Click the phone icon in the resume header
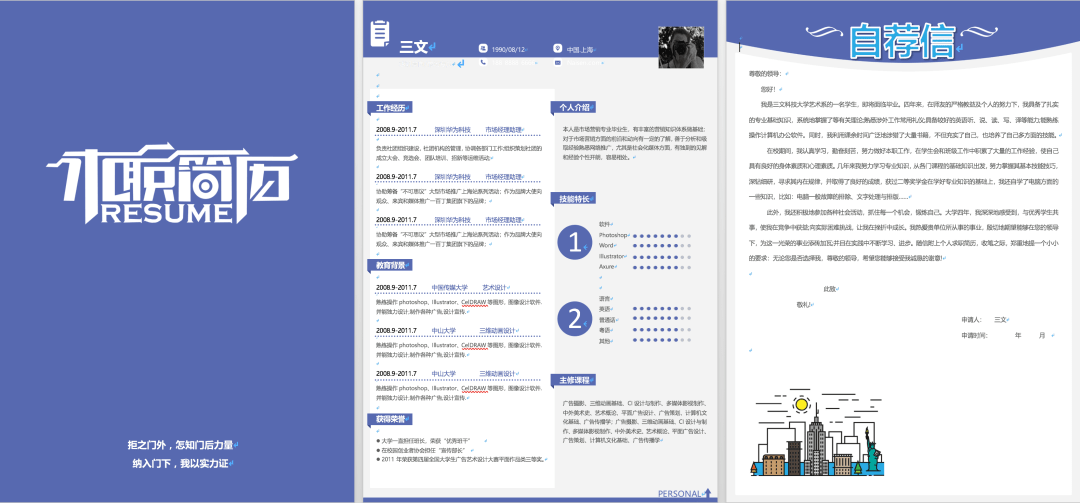The height and width of the screenshot is (503, 1080). tap(483, 62)
